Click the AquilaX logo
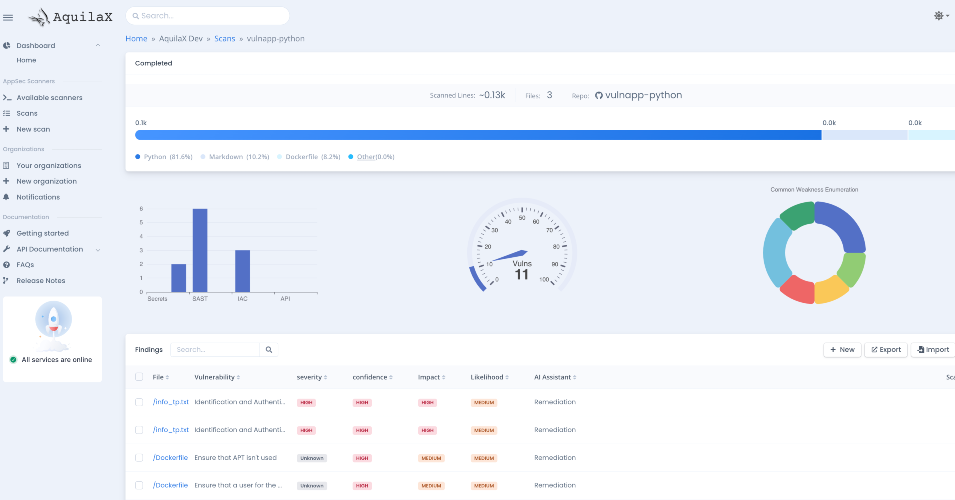The image size is (955, 500). [71, 17]
